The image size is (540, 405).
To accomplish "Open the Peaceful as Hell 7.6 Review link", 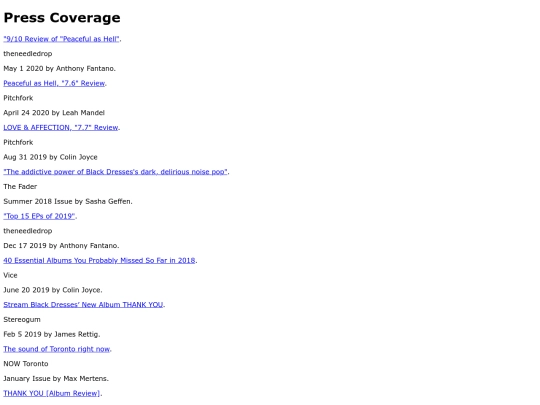I will click(x=54, y=83).
